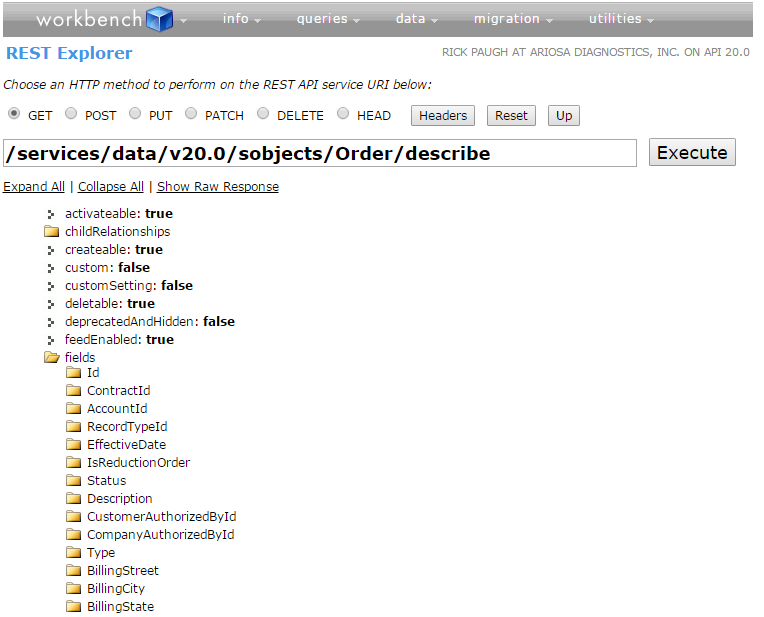Open the CompanyAuthorizedById folder icon

coord(73,534)
